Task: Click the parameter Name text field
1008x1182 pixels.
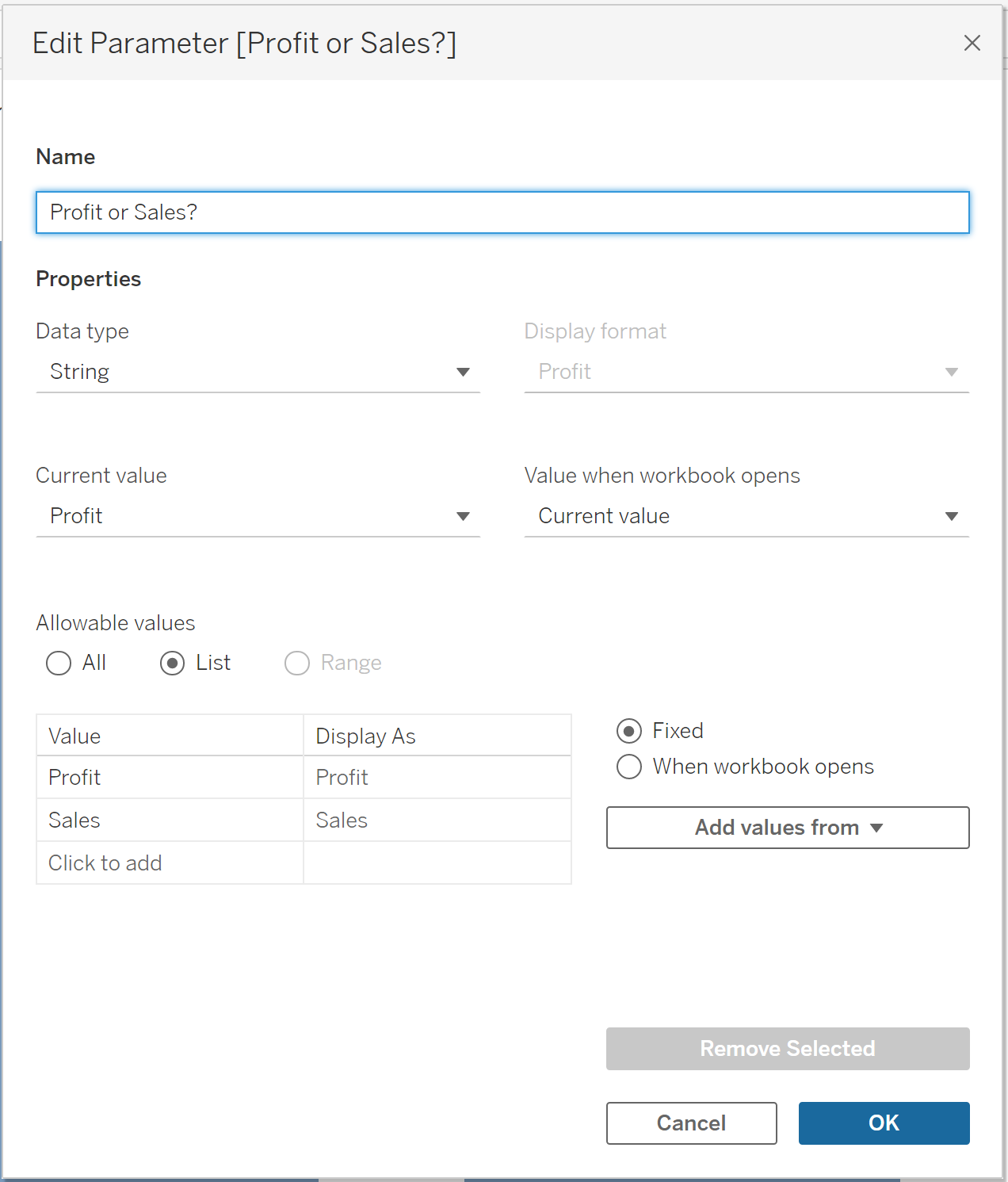Action: (502, 212)
